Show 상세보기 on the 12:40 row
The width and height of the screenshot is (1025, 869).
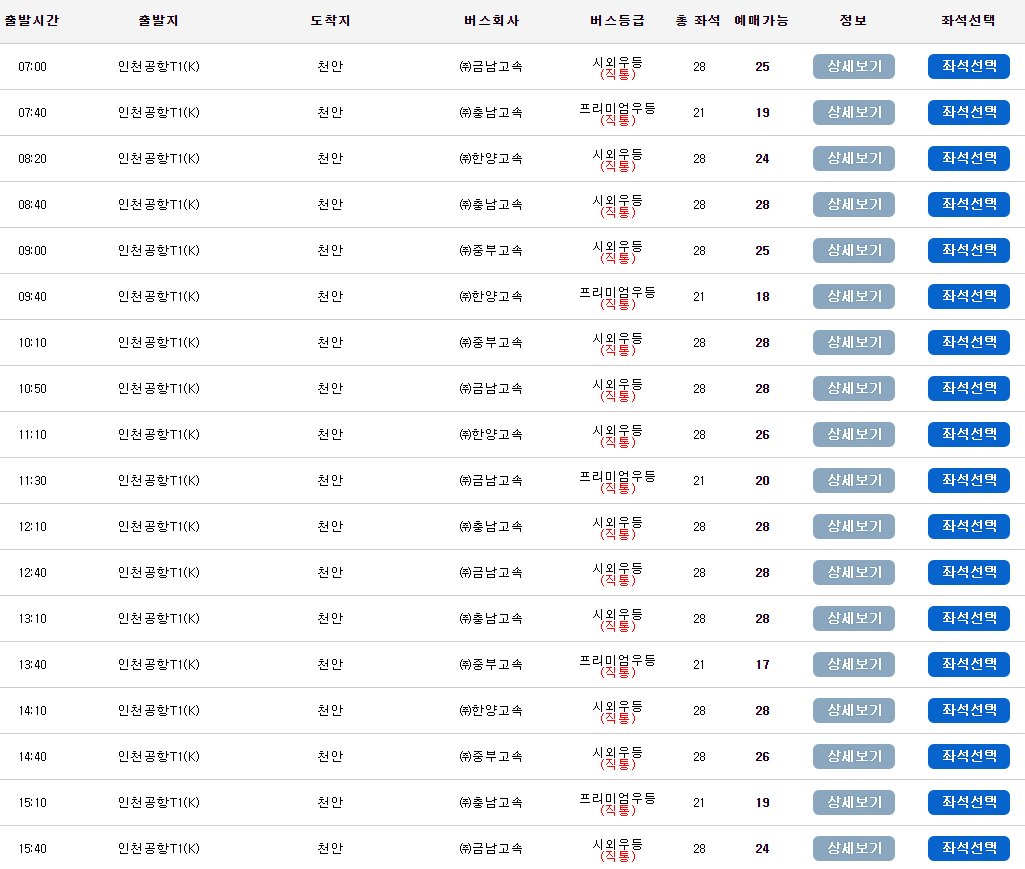tap(854, 572)
